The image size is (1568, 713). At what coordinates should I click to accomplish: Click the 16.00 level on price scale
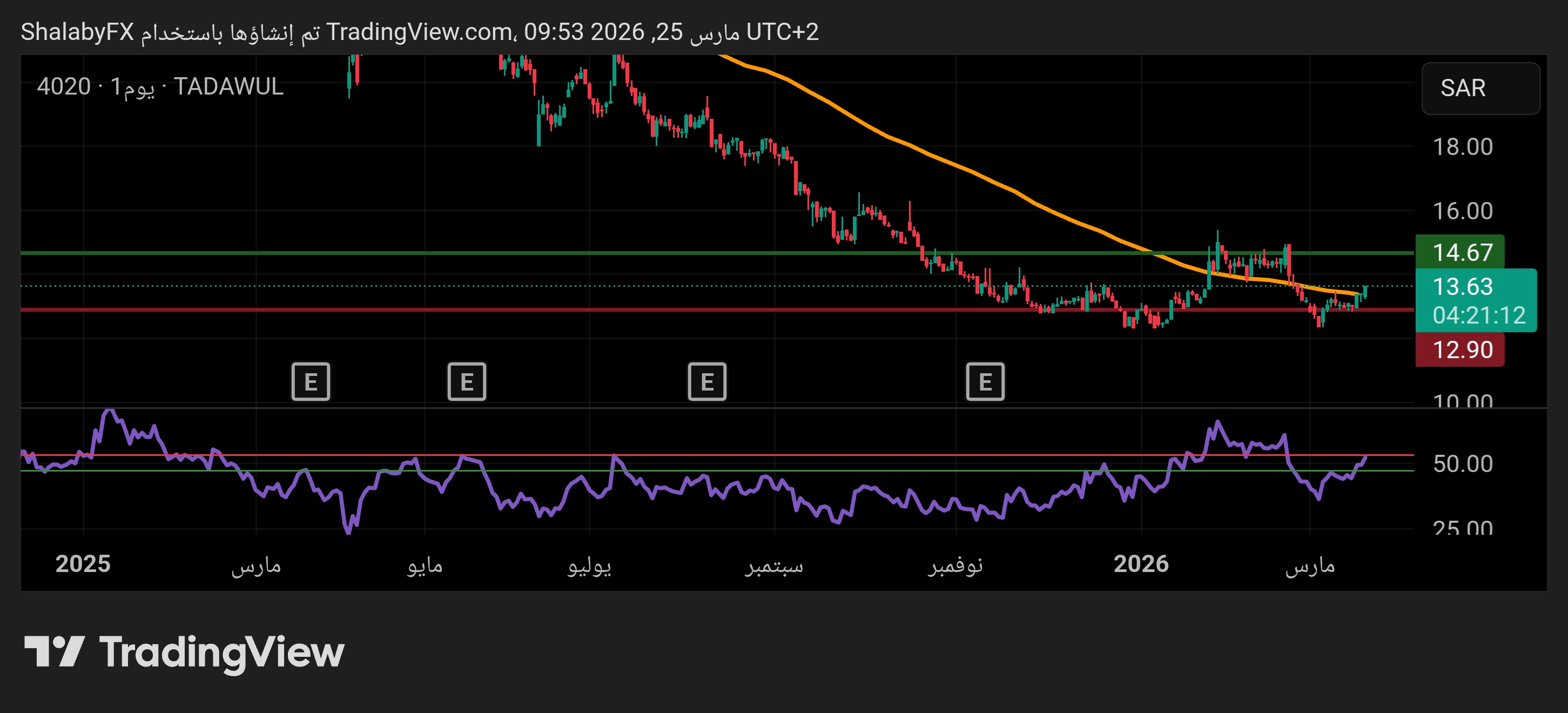point(1462,211)
